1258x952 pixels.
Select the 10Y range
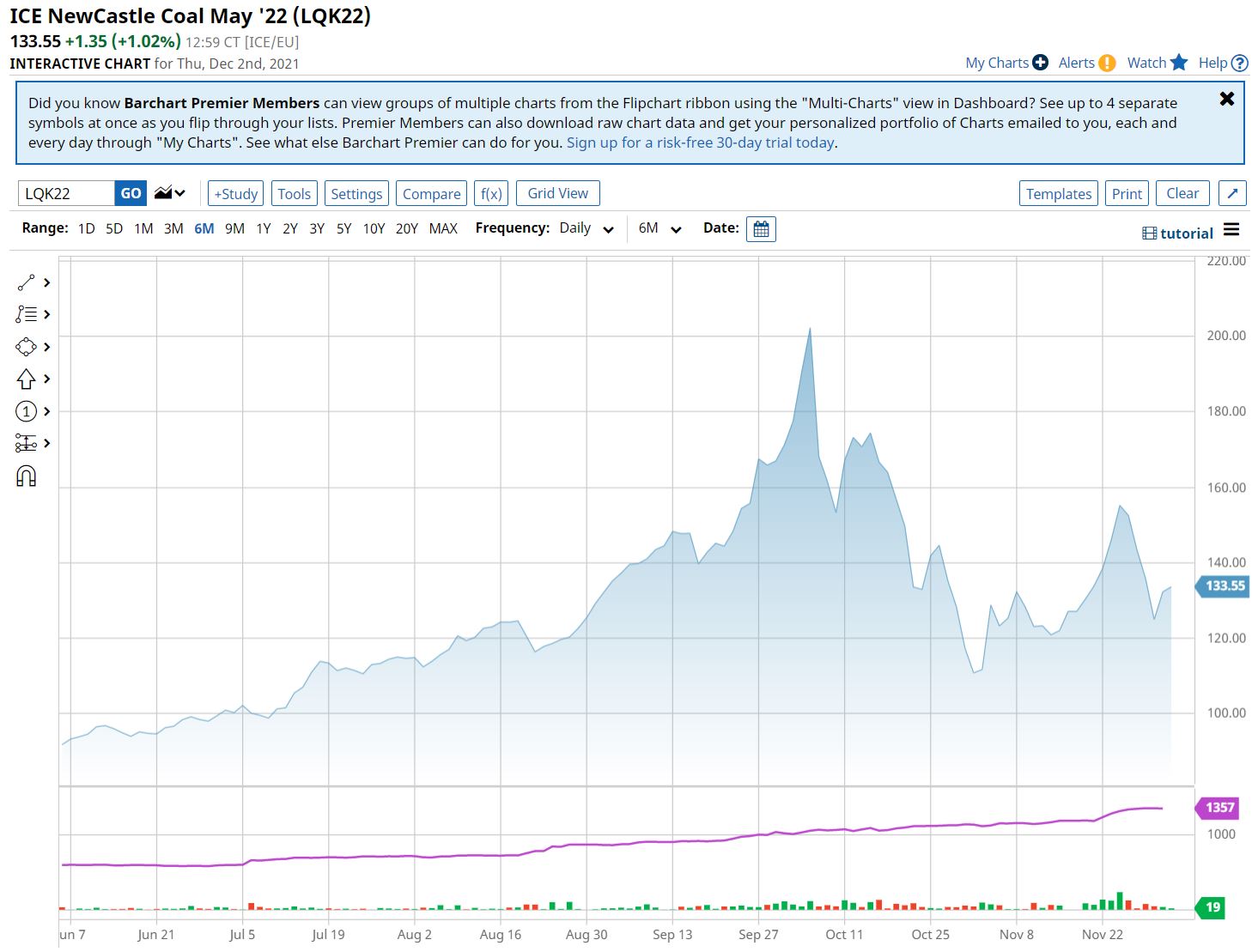tap(374, 228)
